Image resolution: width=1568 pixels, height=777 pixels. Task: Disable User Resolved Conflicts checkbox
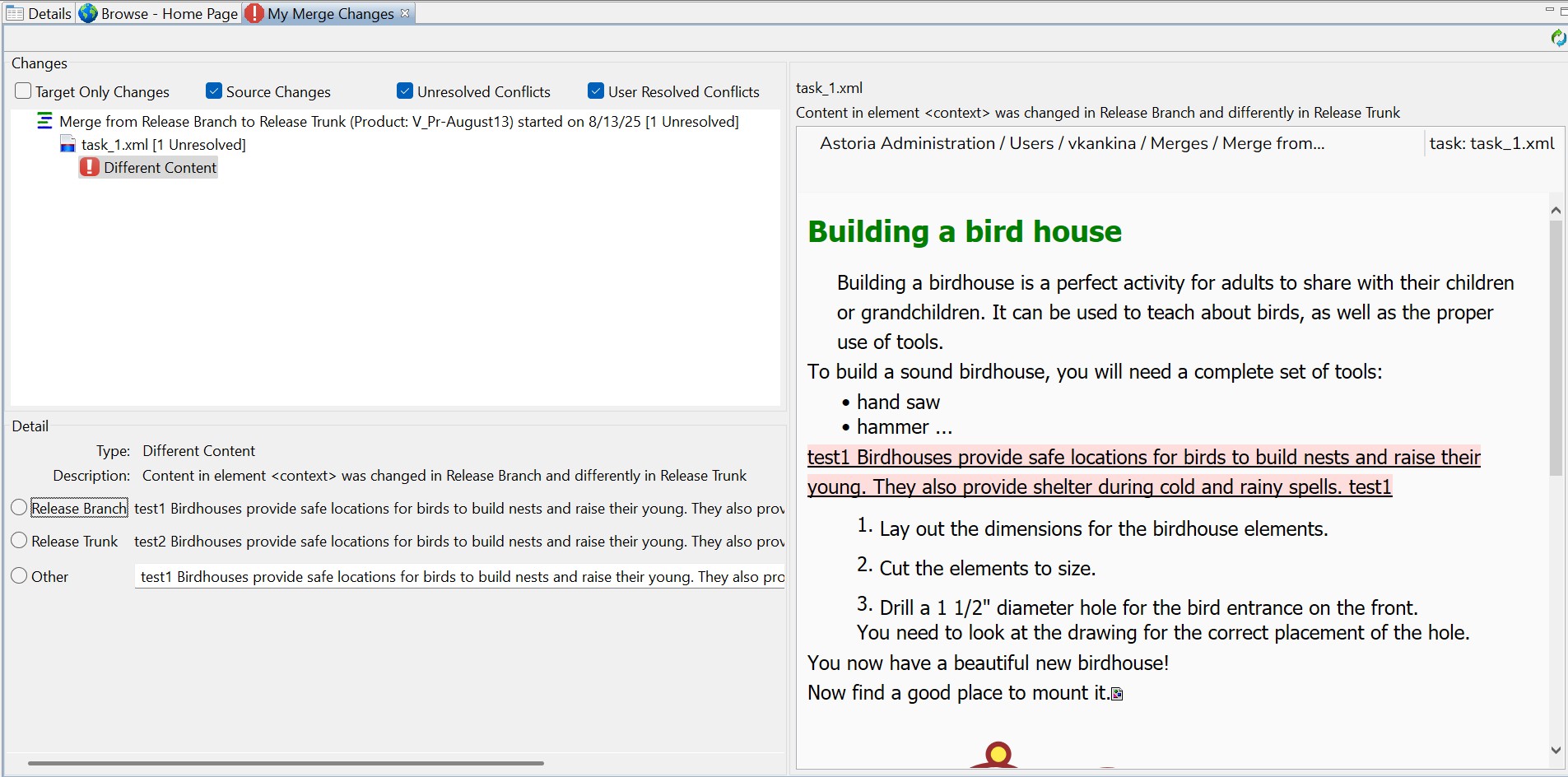coord(596,91)
